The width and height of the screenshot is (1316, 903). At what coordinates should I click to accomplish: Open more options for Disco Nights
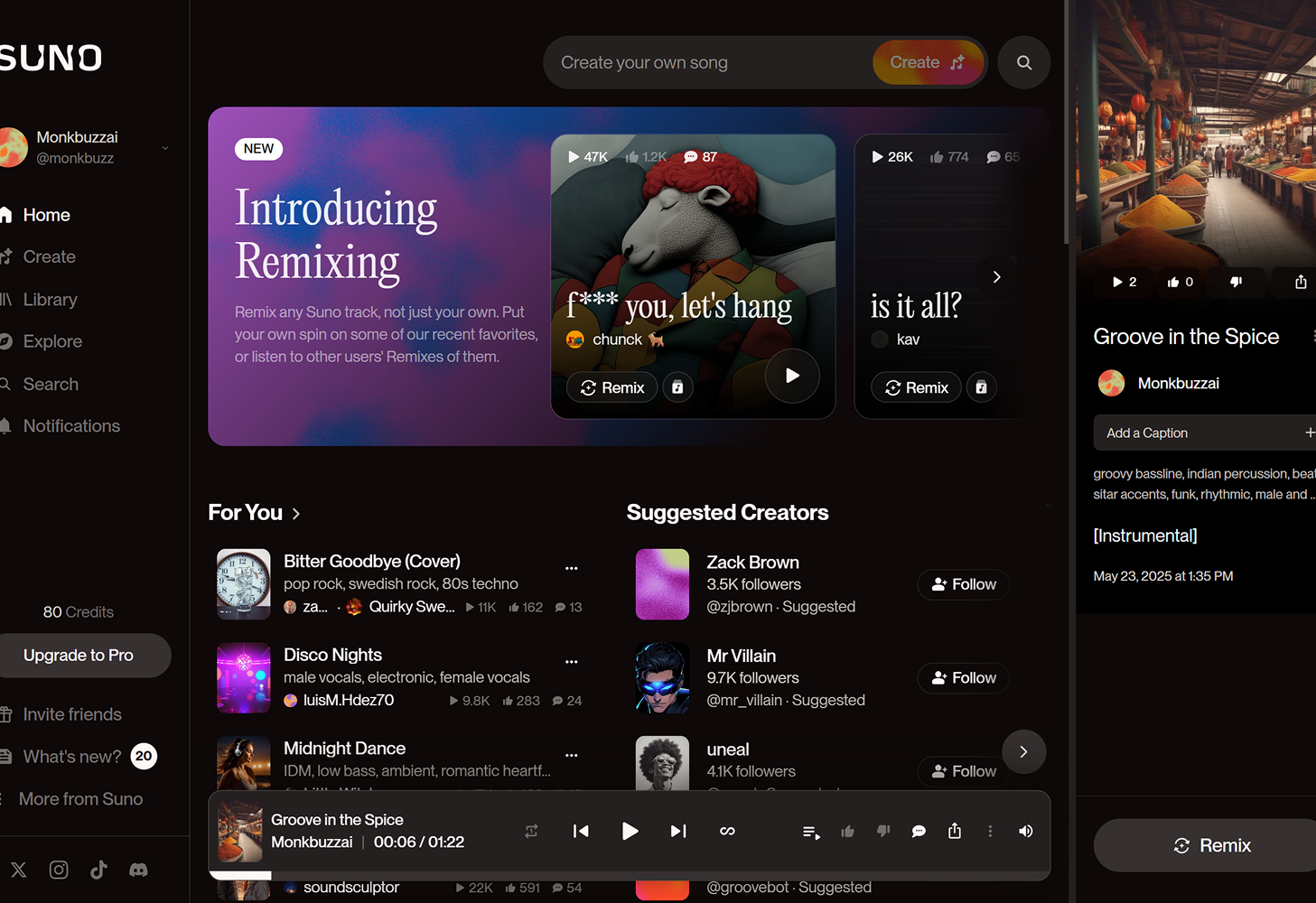coord(572,662)
